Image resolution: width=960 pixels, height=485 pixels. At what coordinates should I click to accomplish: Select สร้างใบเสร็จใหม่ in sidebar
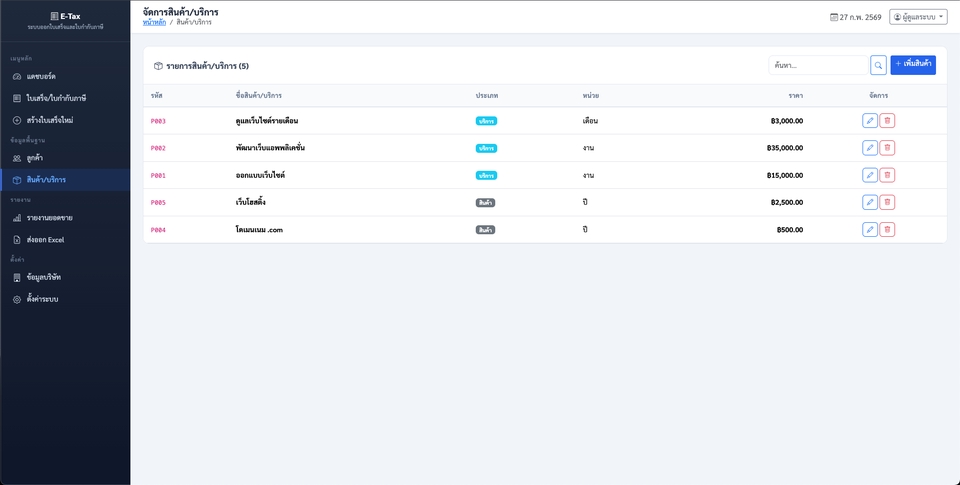click(56, 120)
